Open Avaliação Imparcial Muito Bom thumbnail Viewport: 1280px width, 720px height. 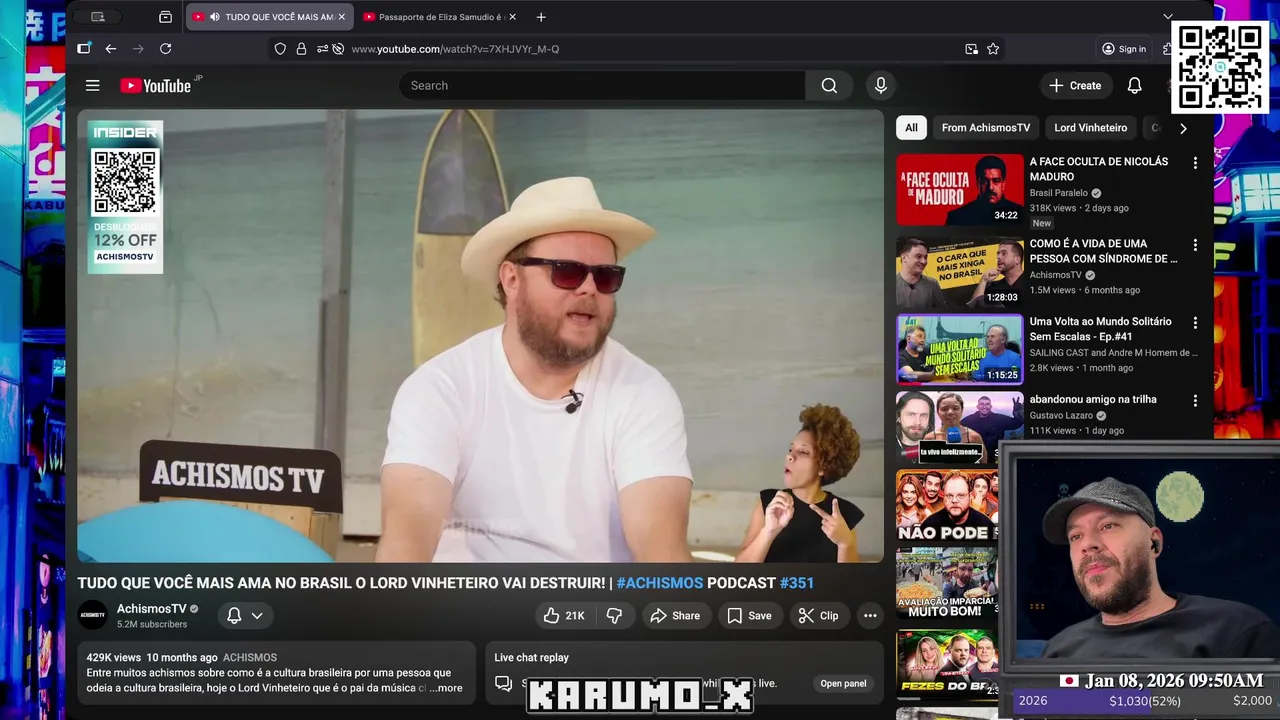tap(947, 583)
